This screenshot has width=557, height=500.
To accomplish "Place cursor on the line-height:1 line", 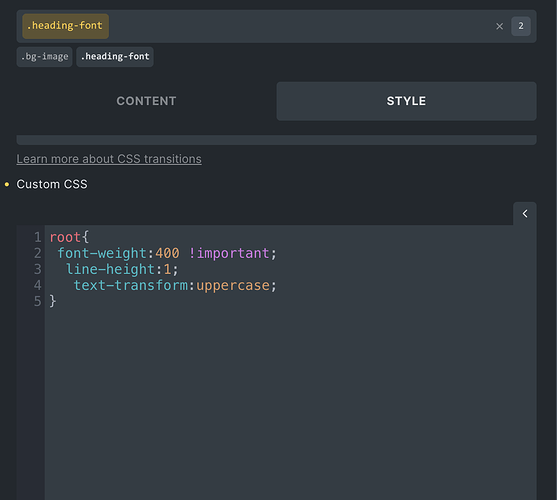I will click(x=122, y=269).
